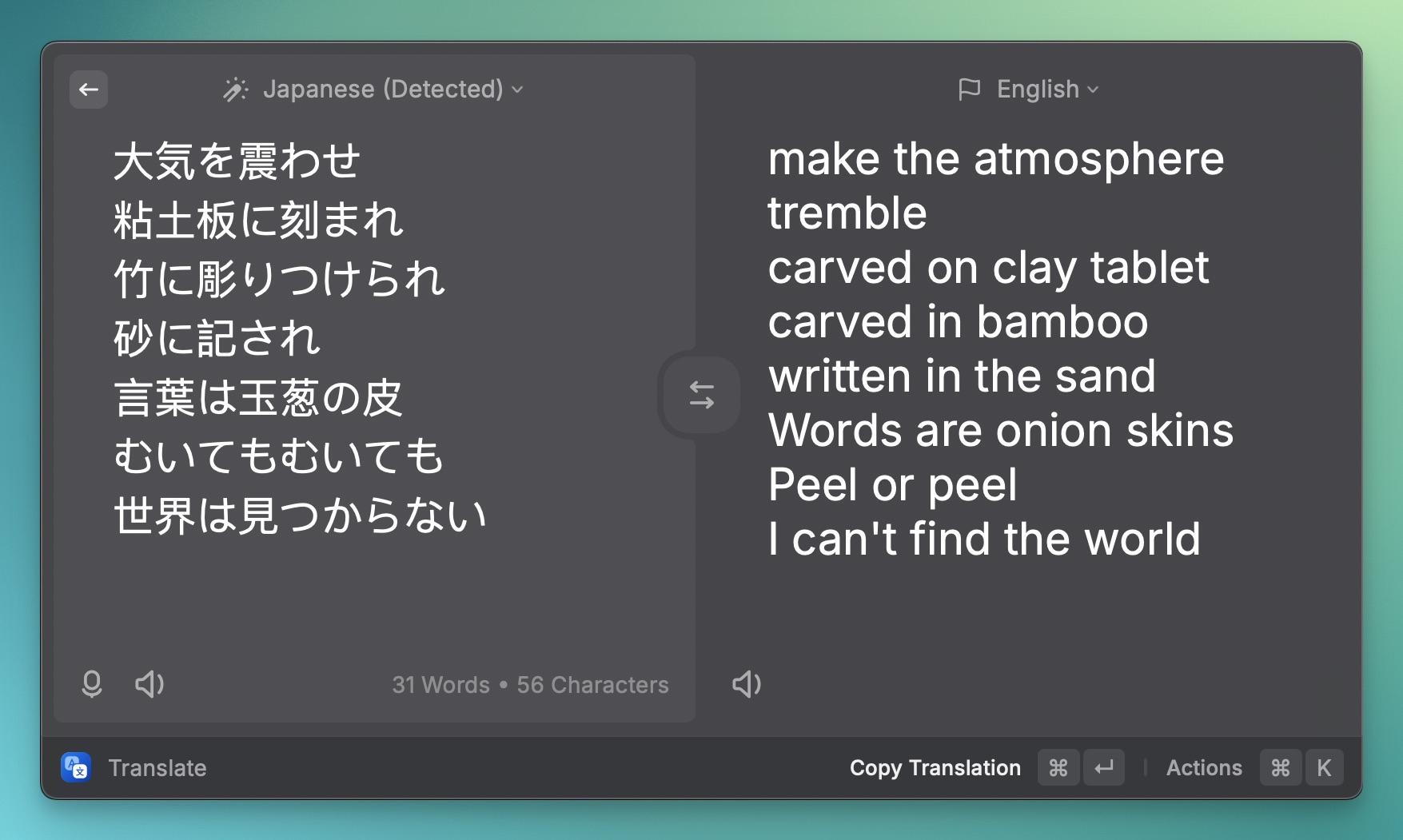This screenshot has height=840, width=1403.
Task: Click the return key shortcut badge
Action: click(1104, 768)
